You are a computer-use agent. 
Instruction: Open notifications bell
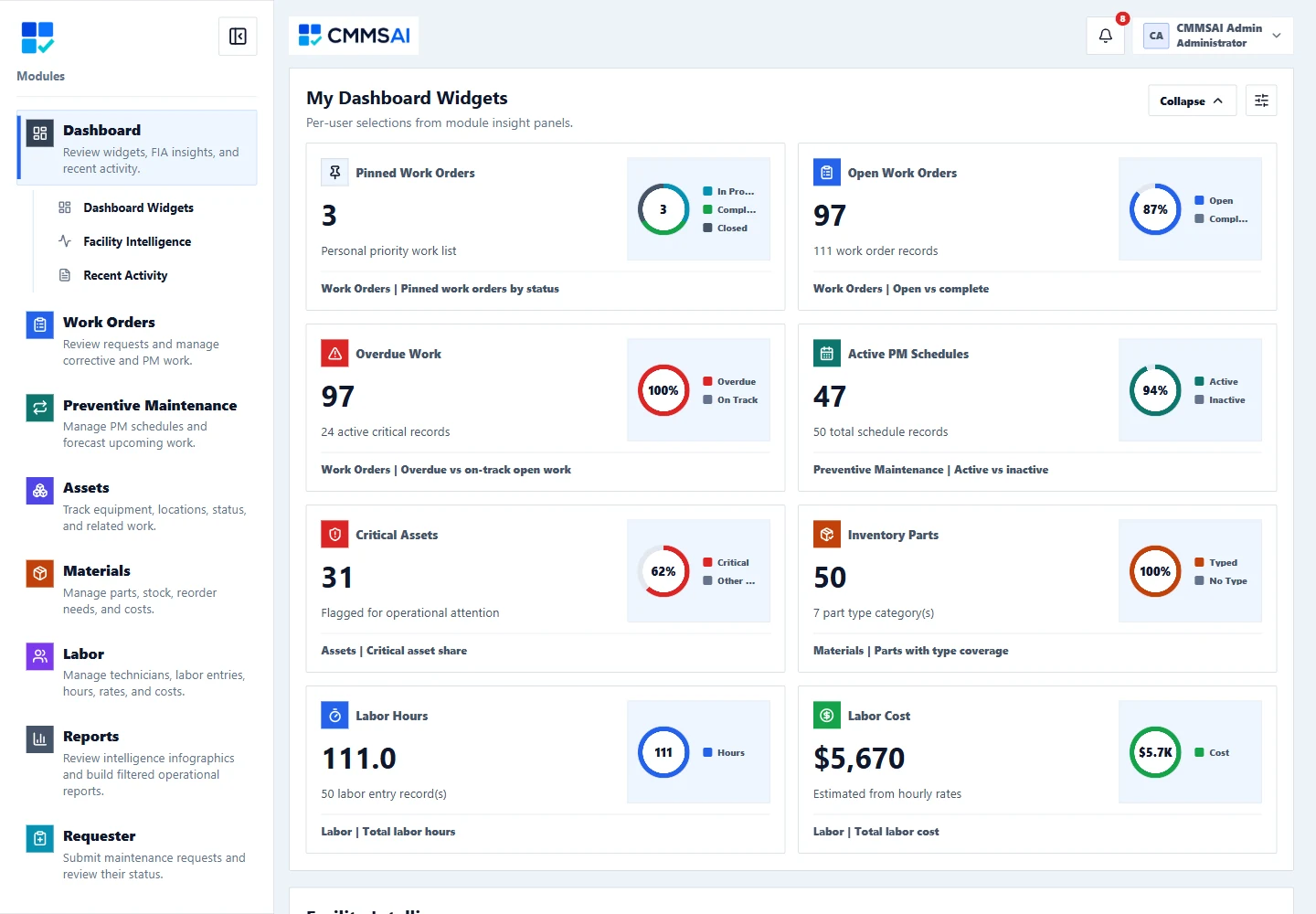tap(1106, 36)
